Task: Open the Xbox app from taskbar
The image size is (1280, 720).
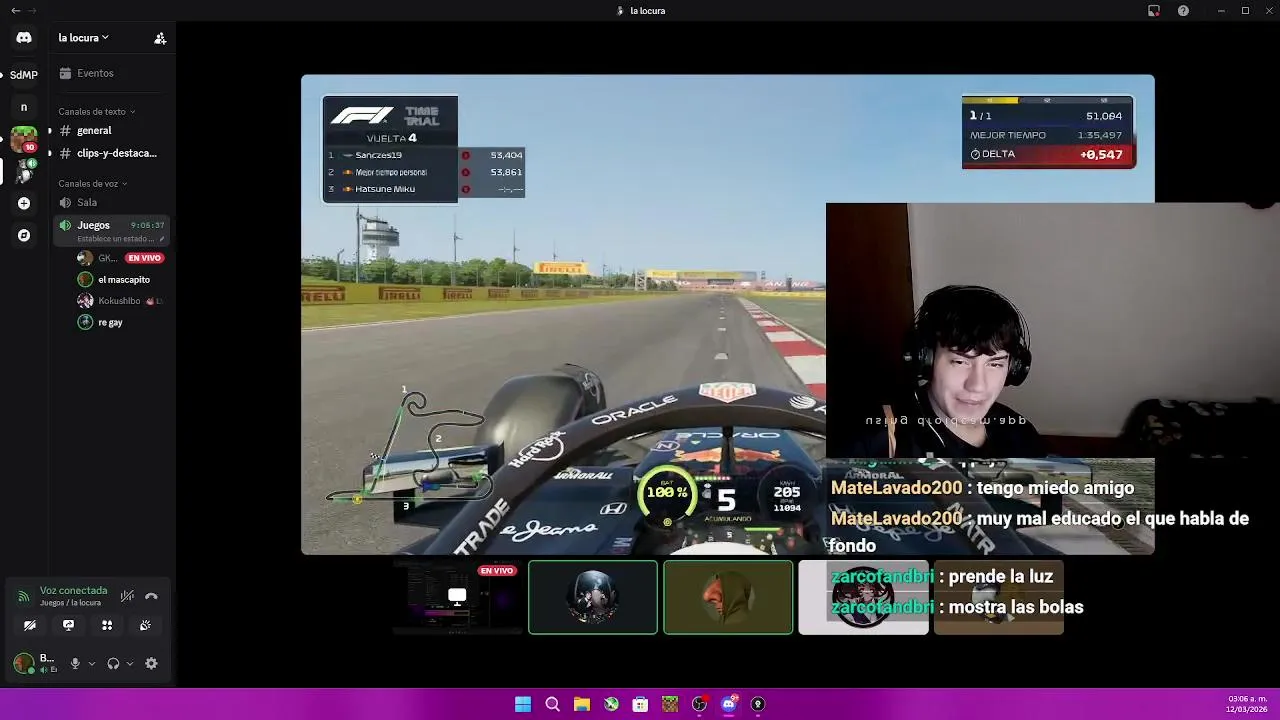Action: pos(611,704)
